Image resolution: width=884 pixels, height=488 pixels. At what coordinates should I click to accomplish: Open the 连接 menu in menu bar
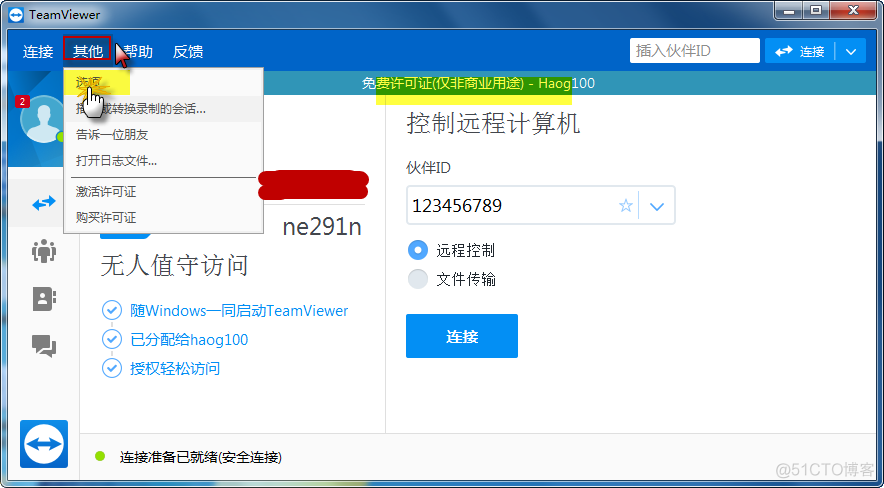point(38,52)
